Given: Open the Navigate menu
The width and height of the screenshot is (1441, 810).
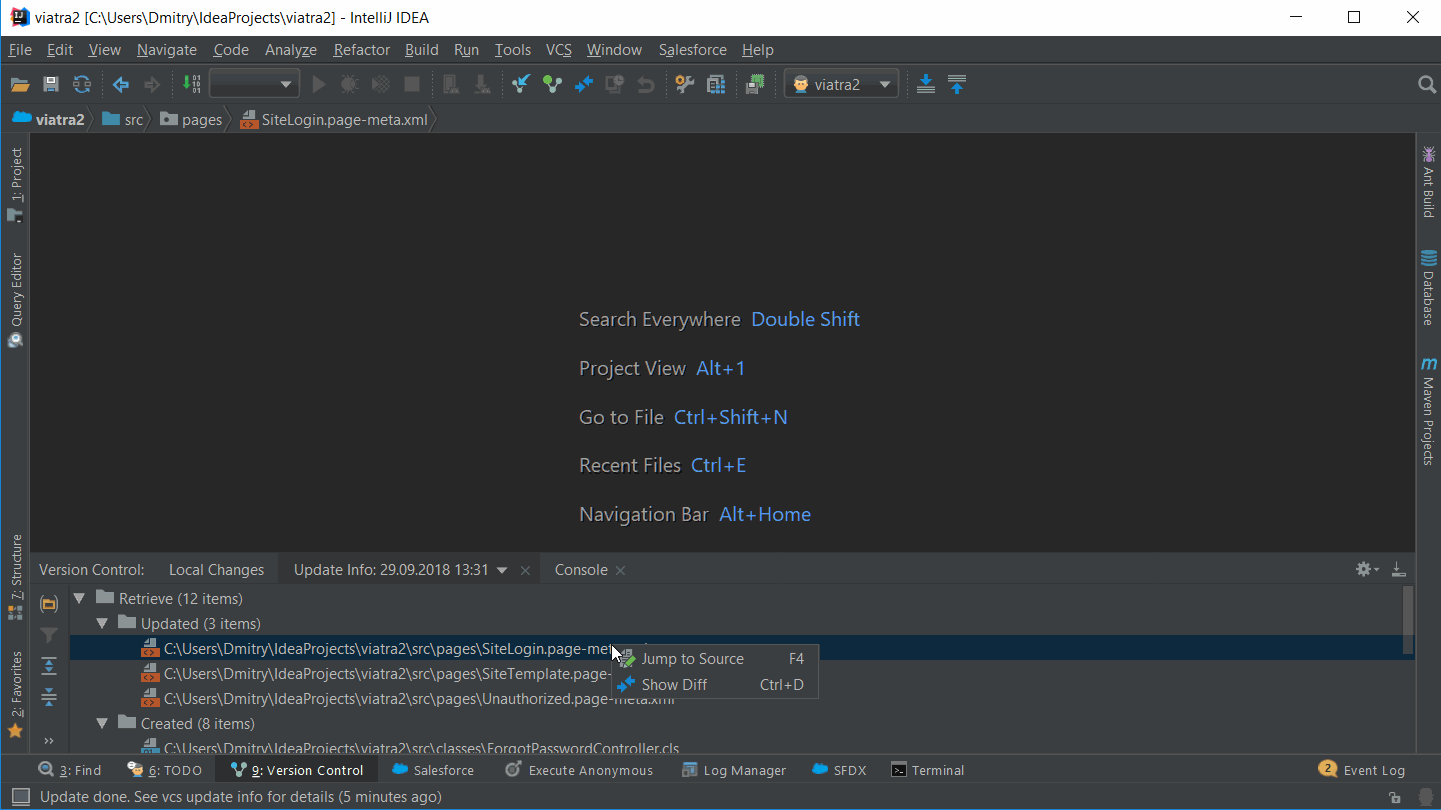Looking at the screenshot, I should pyautogui.click(x=167, y=50).
